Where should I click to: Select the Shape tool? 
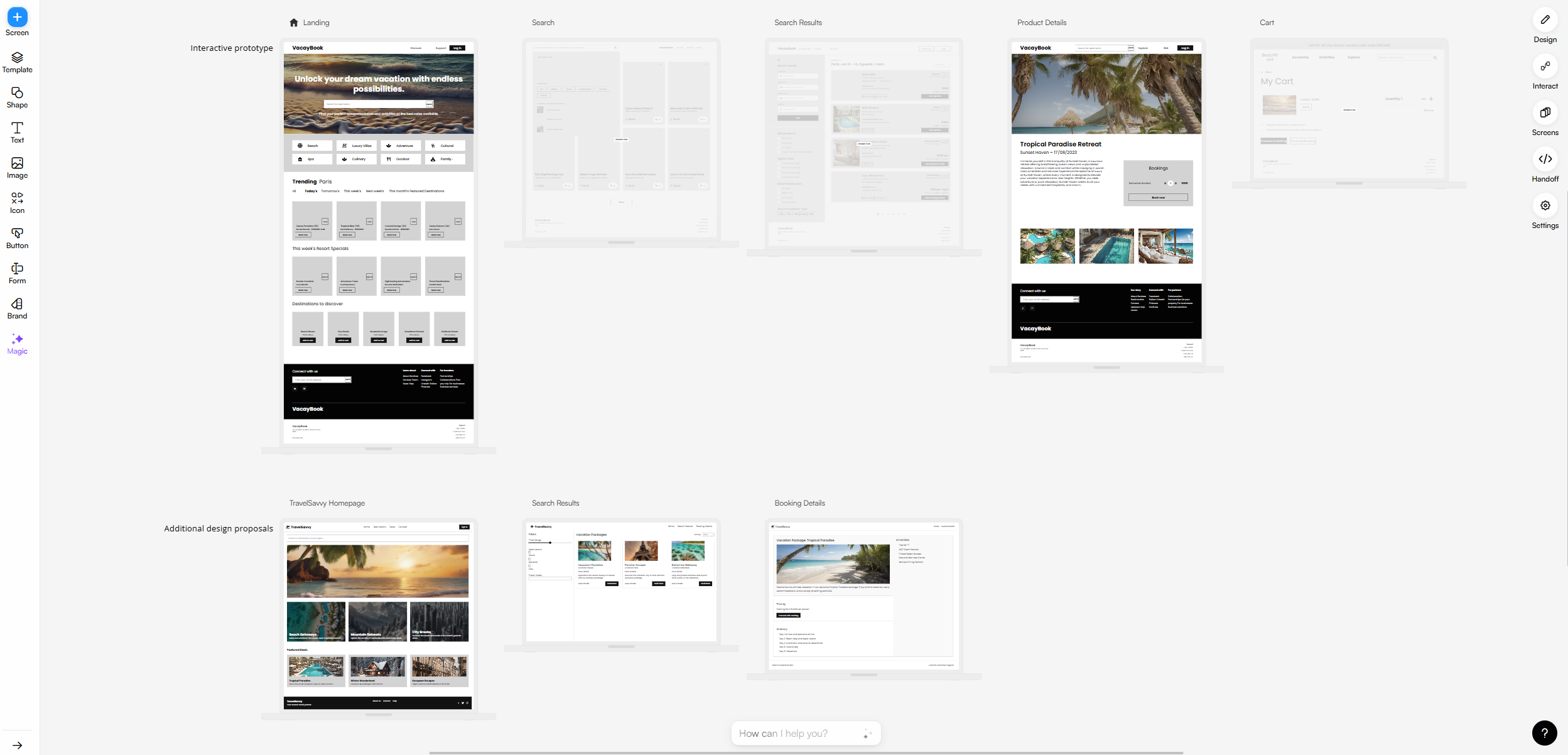click(x=17, y=97)
